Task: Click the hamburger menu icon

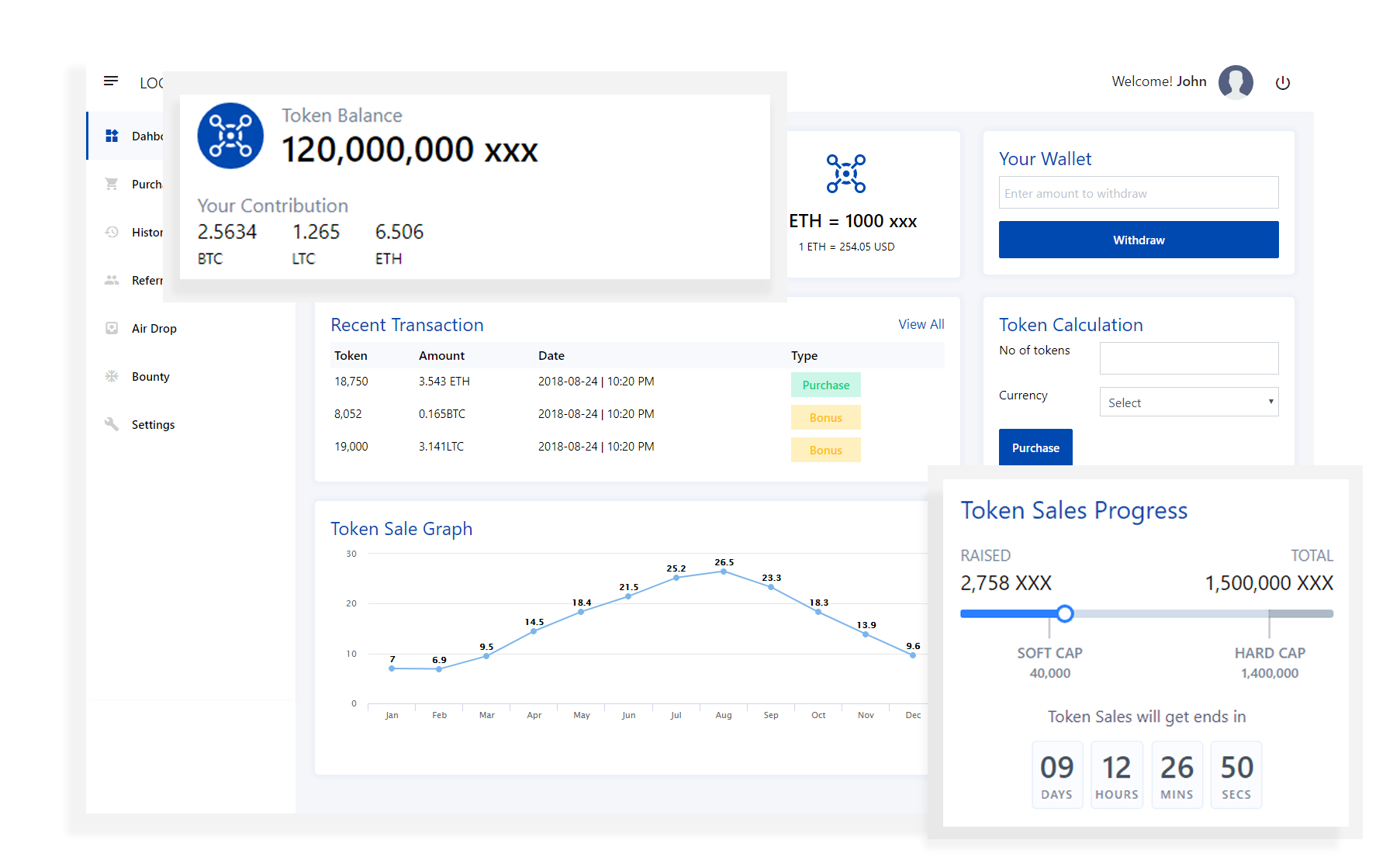Action: point(111,81)
